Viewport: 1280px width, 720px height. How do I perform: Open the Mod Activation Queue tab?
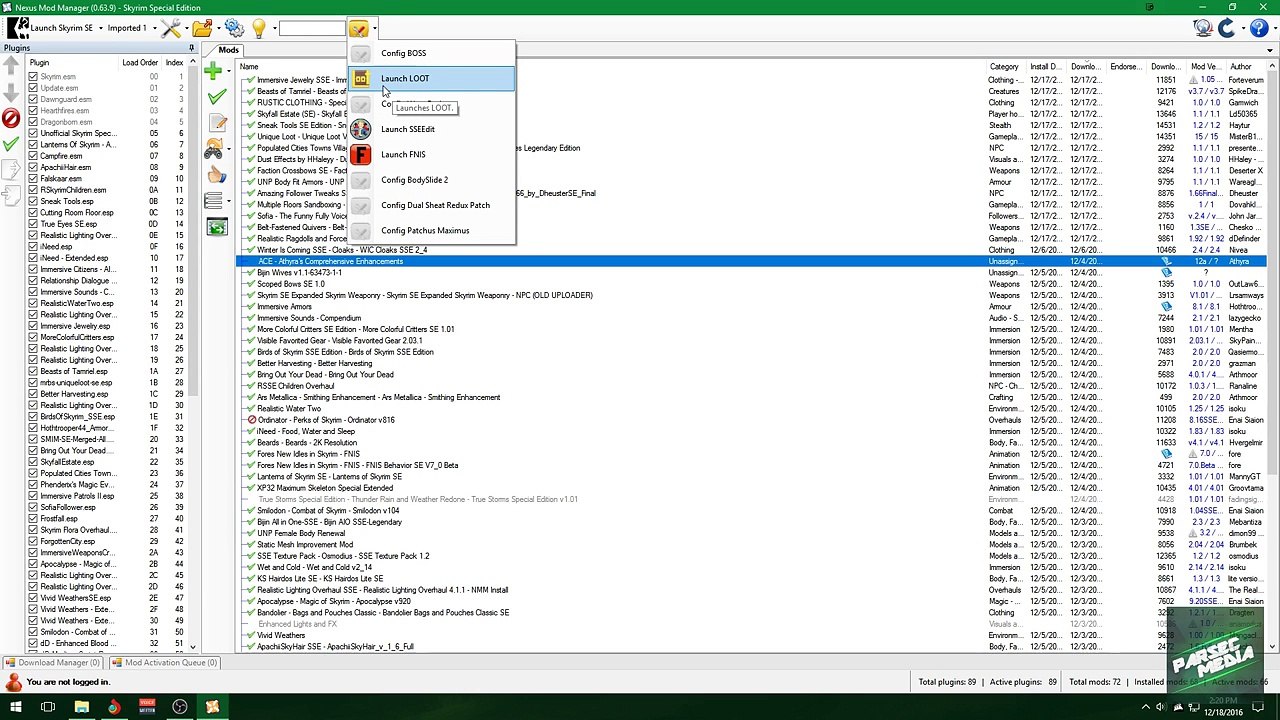164,663
